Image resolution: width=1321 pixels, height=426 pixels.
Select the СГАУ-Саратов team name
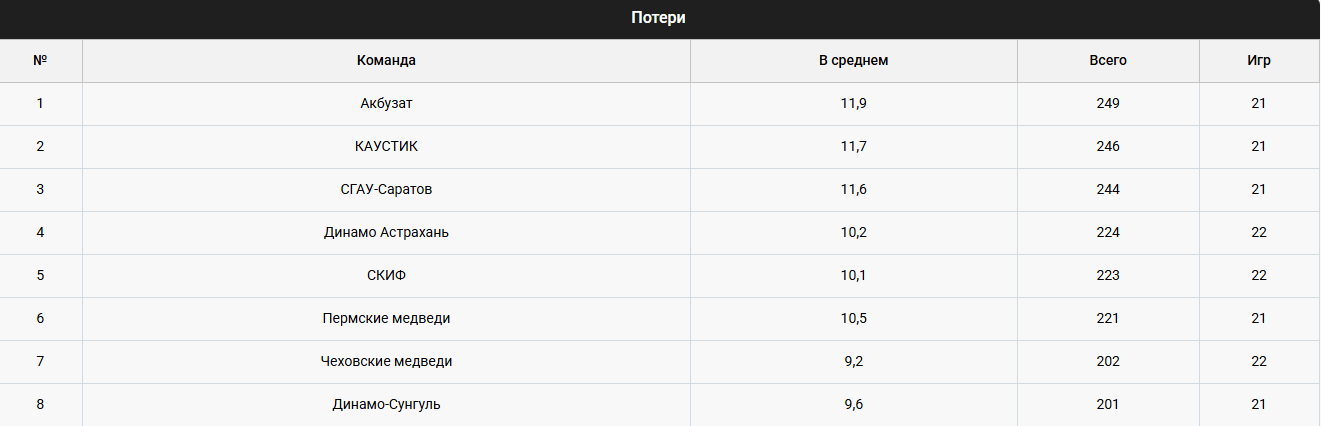click(x=386, y=189)
